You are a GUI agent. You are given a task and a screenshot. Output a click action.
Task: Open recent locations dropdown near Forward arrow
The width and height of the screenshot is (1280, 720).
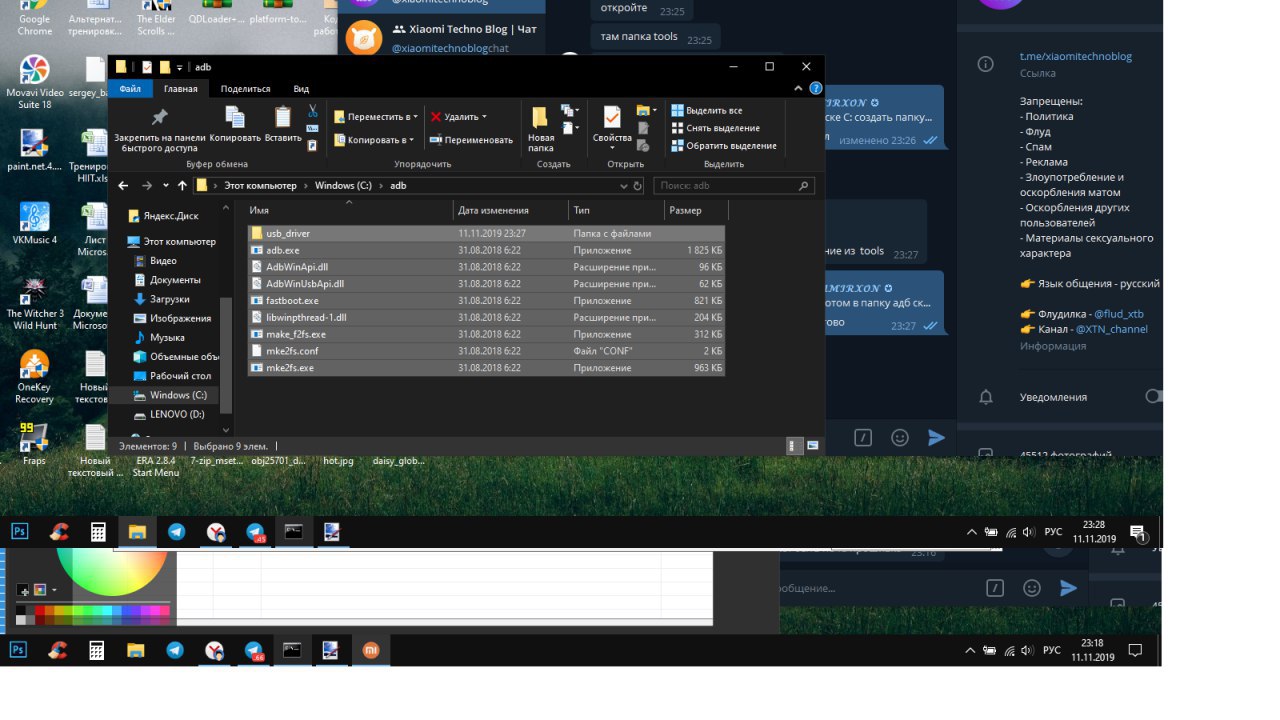pos(164,186)
